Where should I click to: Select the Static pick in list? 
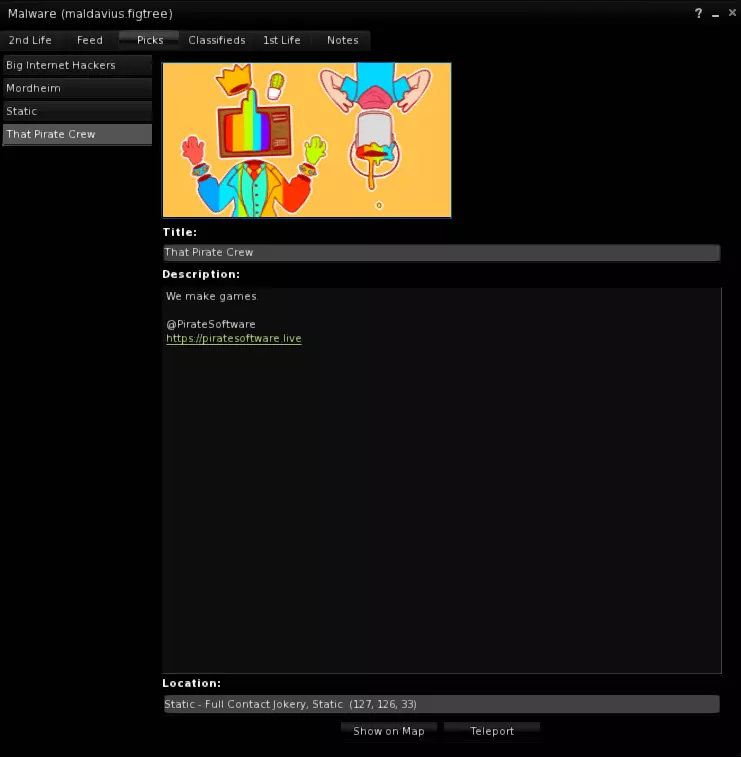tap(77, 111)
